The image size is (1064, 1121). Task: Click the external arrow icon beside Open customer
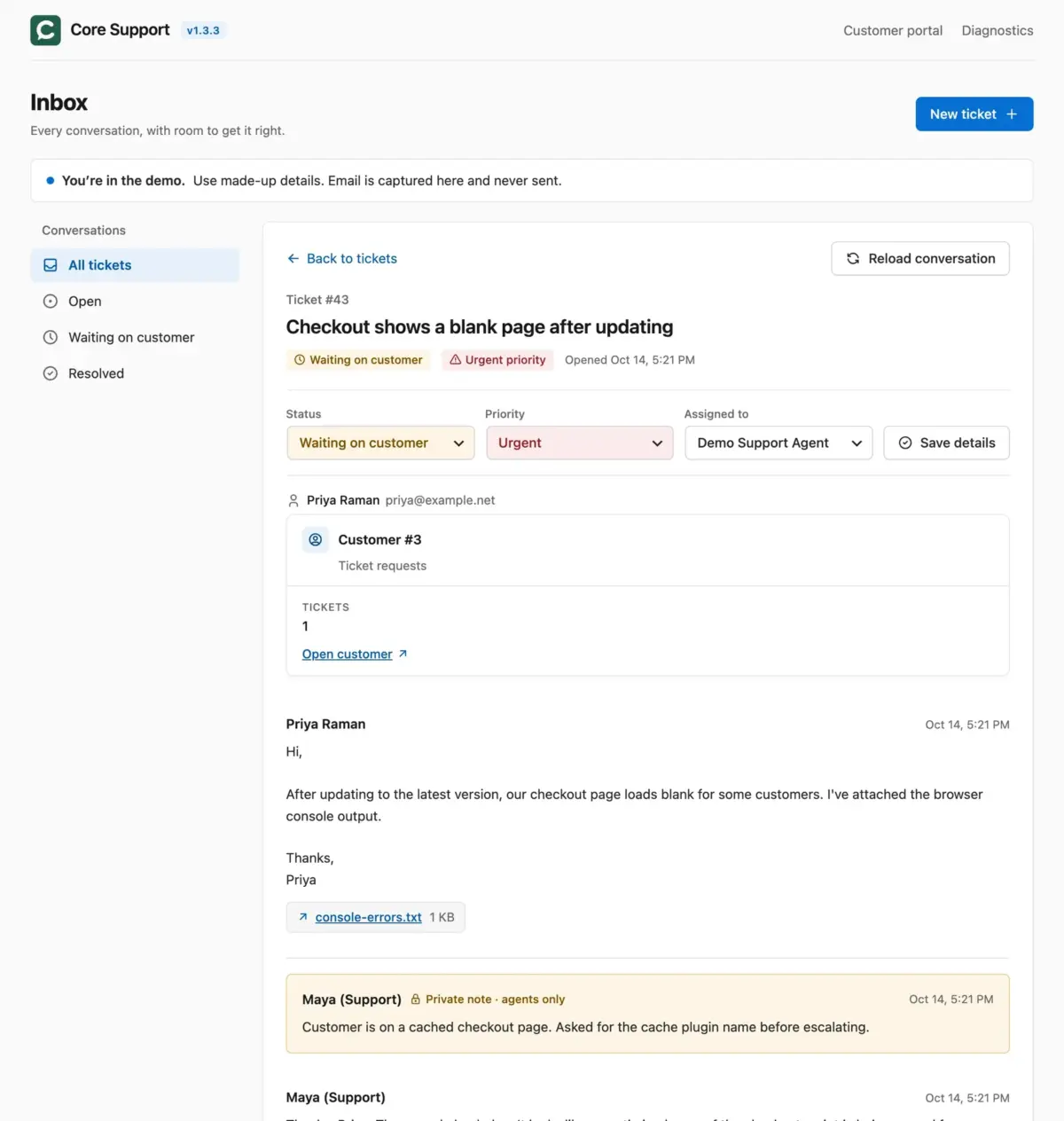(403, 655)
